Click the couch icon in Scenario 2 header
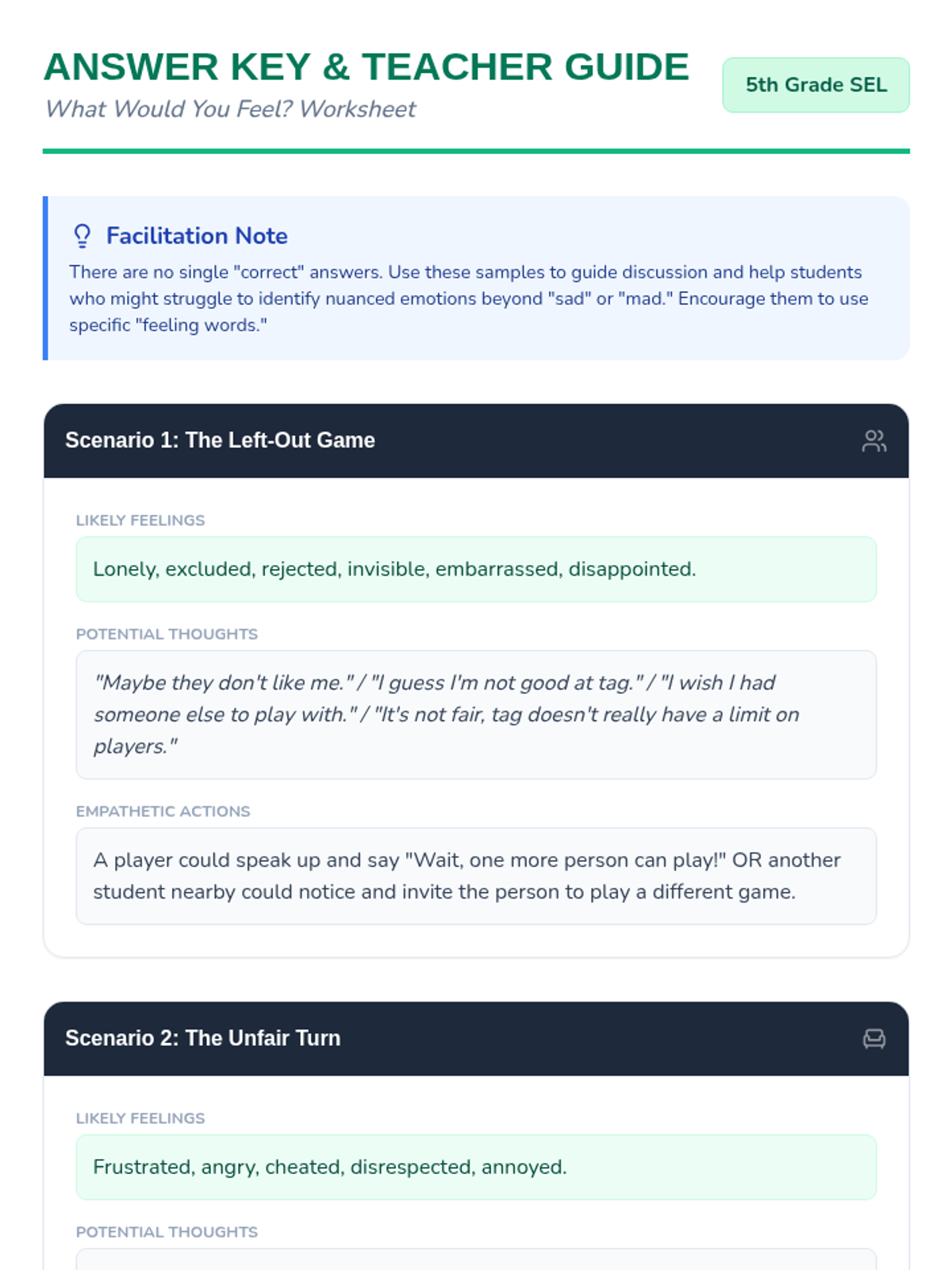This screenshot has height=1270, width=952. tap(873, 1038)
